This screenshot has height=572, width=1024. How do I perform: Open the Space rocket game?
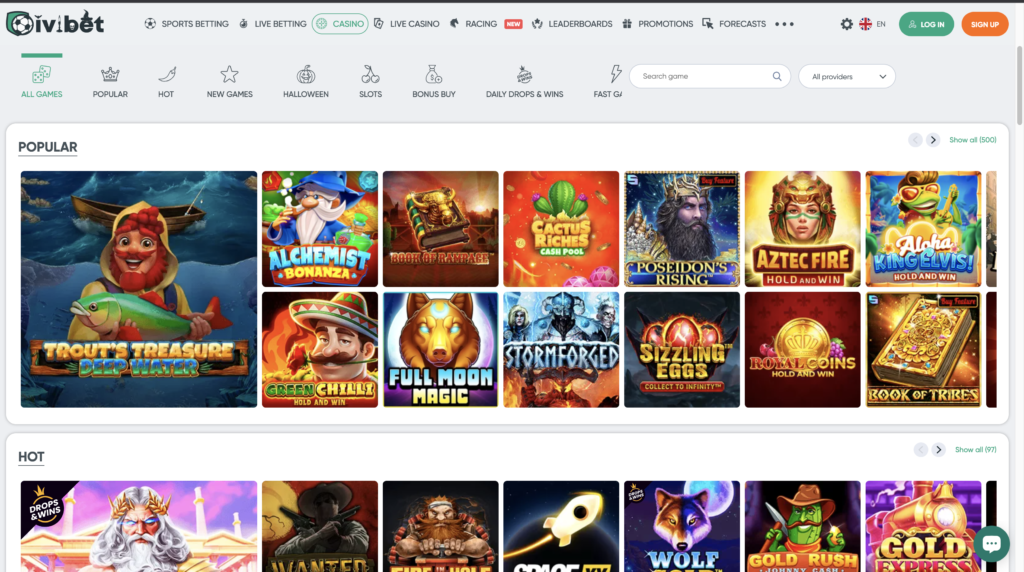pos(561,526)
